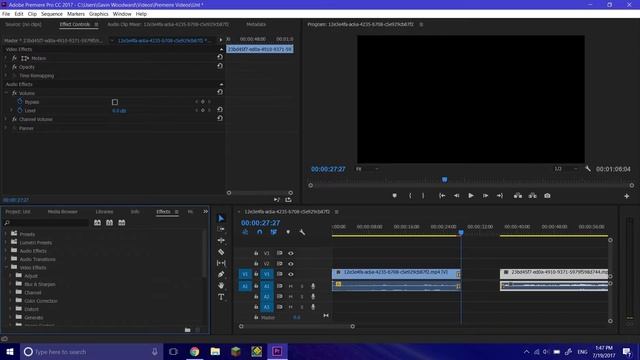
Task: Reset the Motion effect
Action: pos(220,57)
